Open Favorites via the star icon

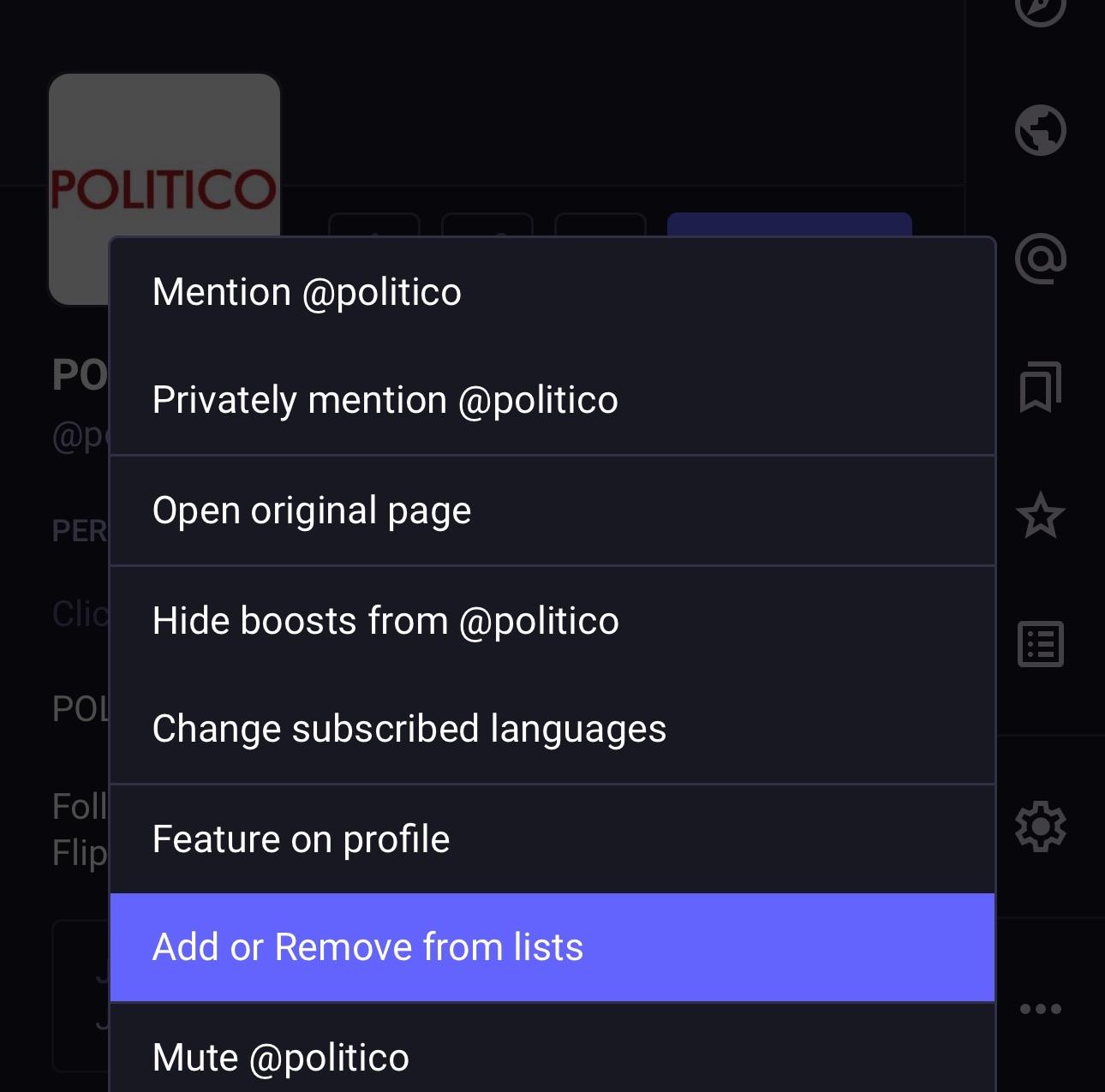[1040, 516]
